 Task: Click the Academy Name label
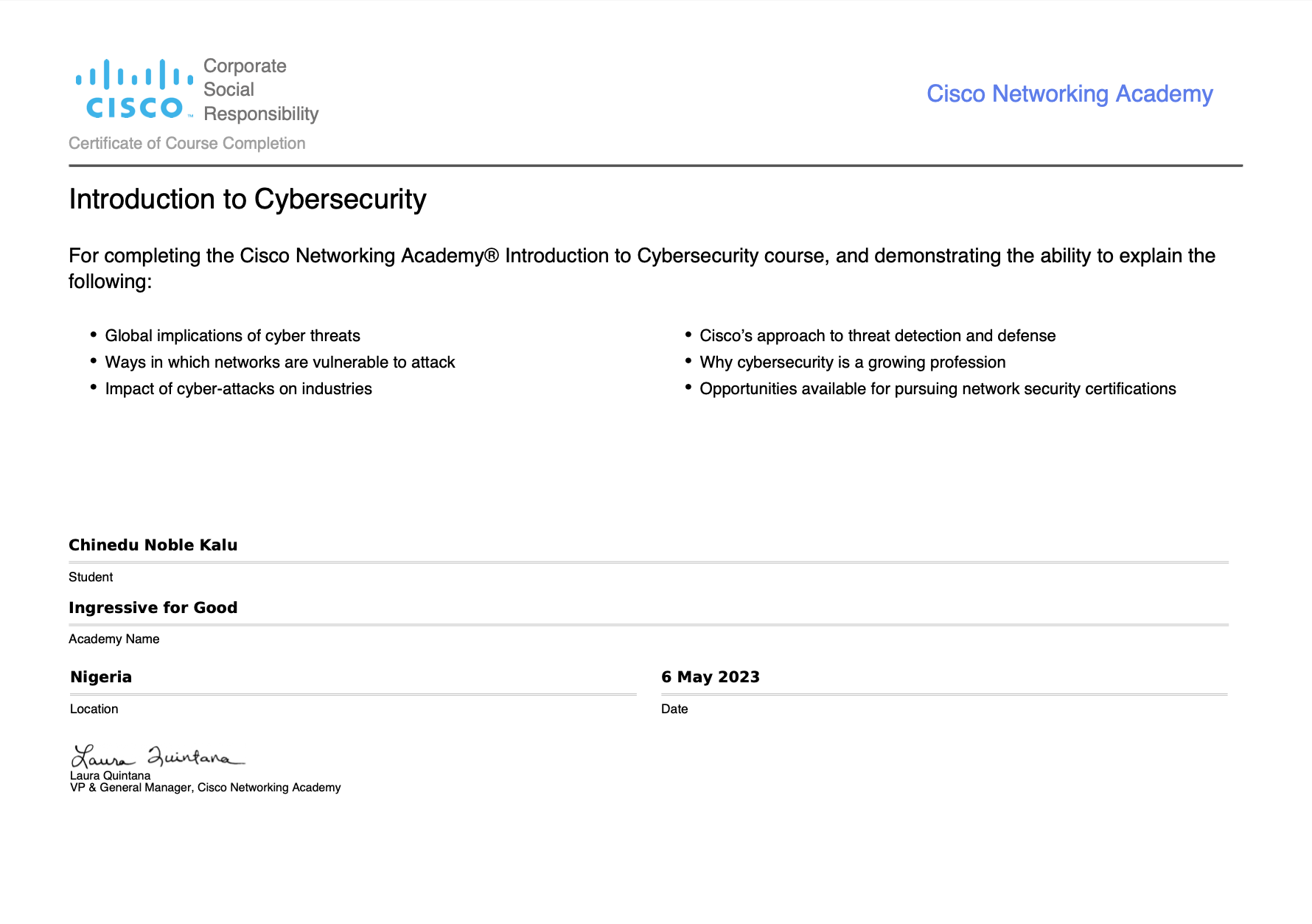tap(114, 639)
